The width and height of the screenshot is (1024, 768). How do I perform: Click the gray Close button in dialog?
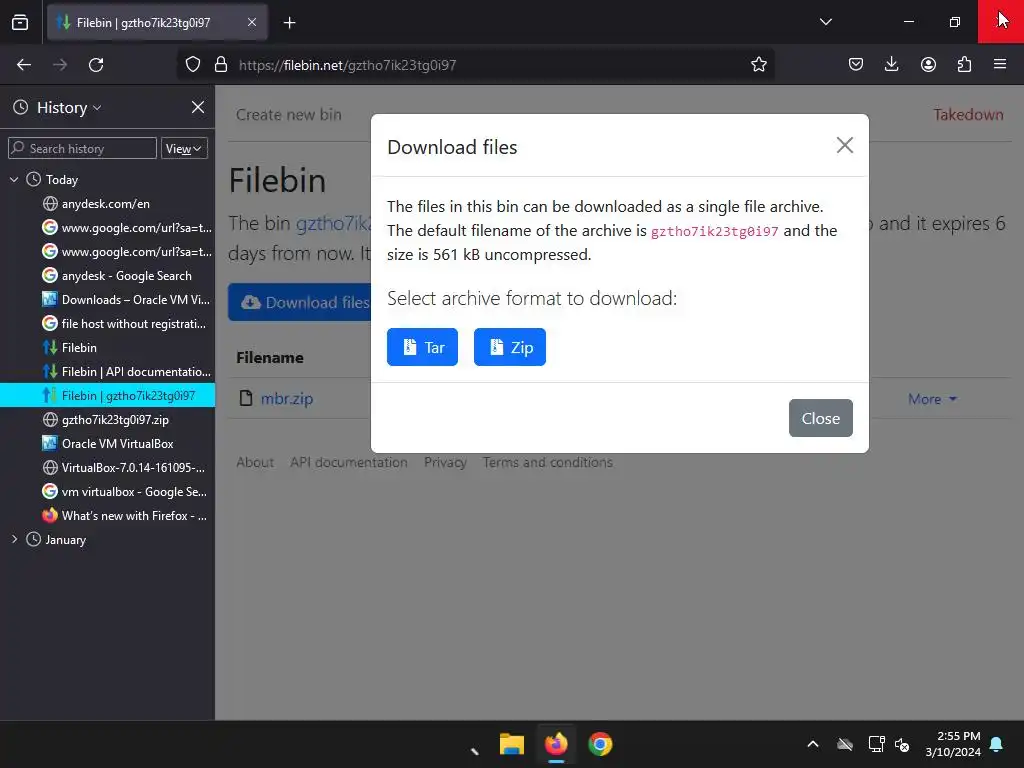coord(820,418)
